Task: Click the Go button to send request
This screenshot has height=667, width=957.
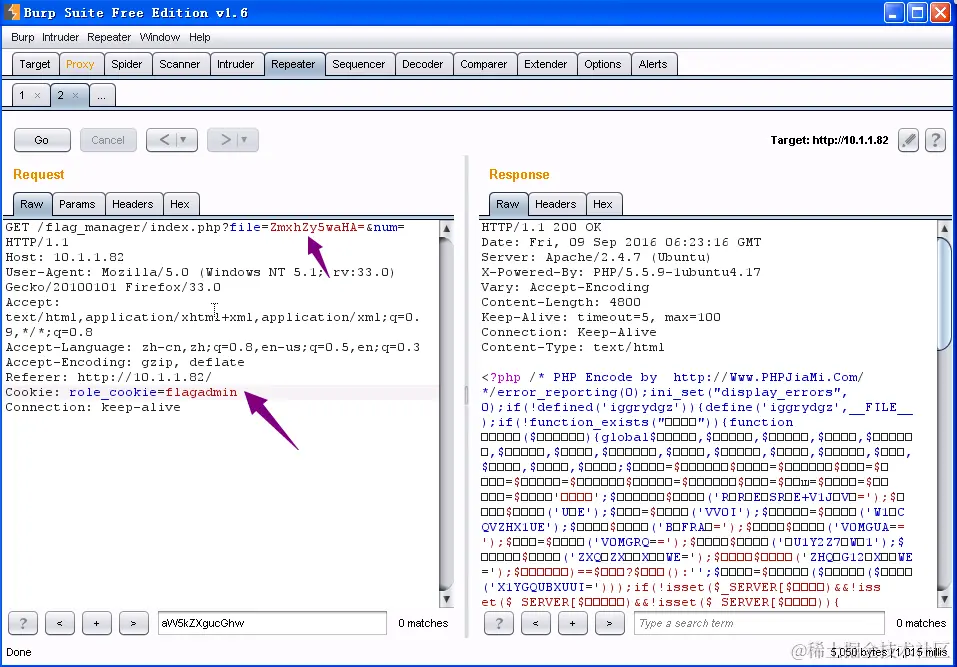Action: tap(42, 140)
